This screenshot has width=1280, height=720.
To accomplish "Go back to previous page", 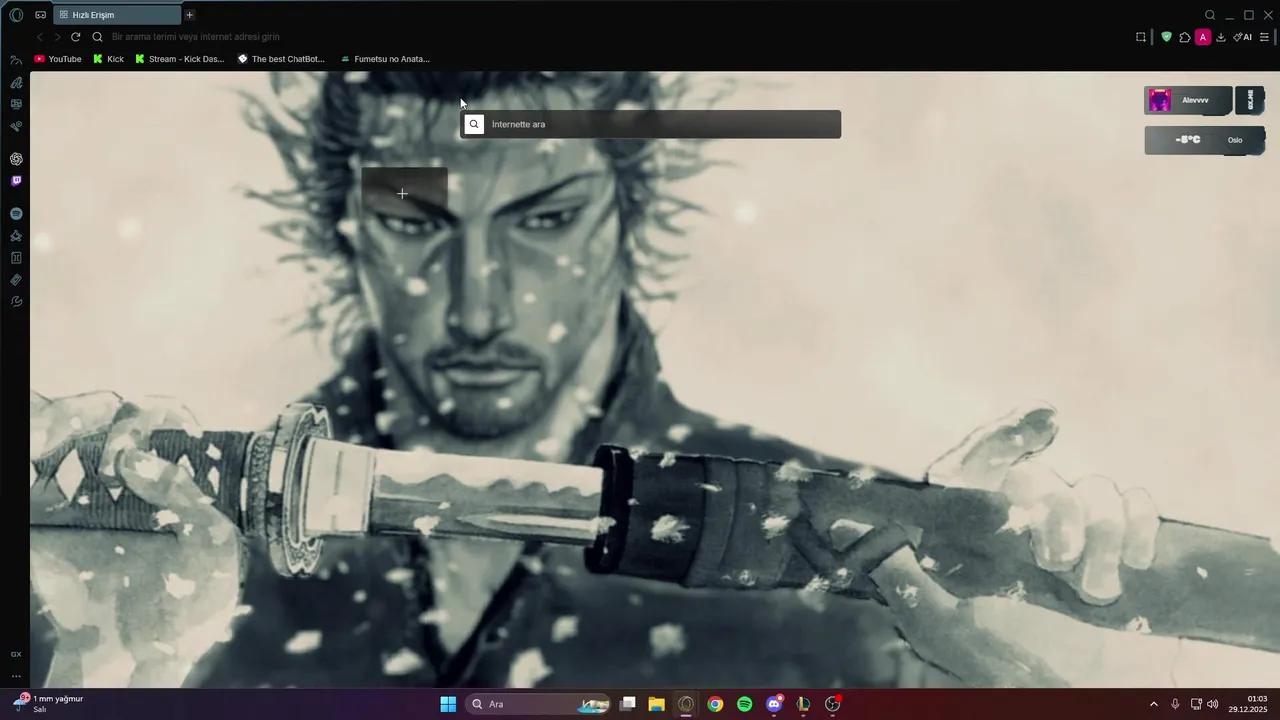I will click(x=40, y=37).
